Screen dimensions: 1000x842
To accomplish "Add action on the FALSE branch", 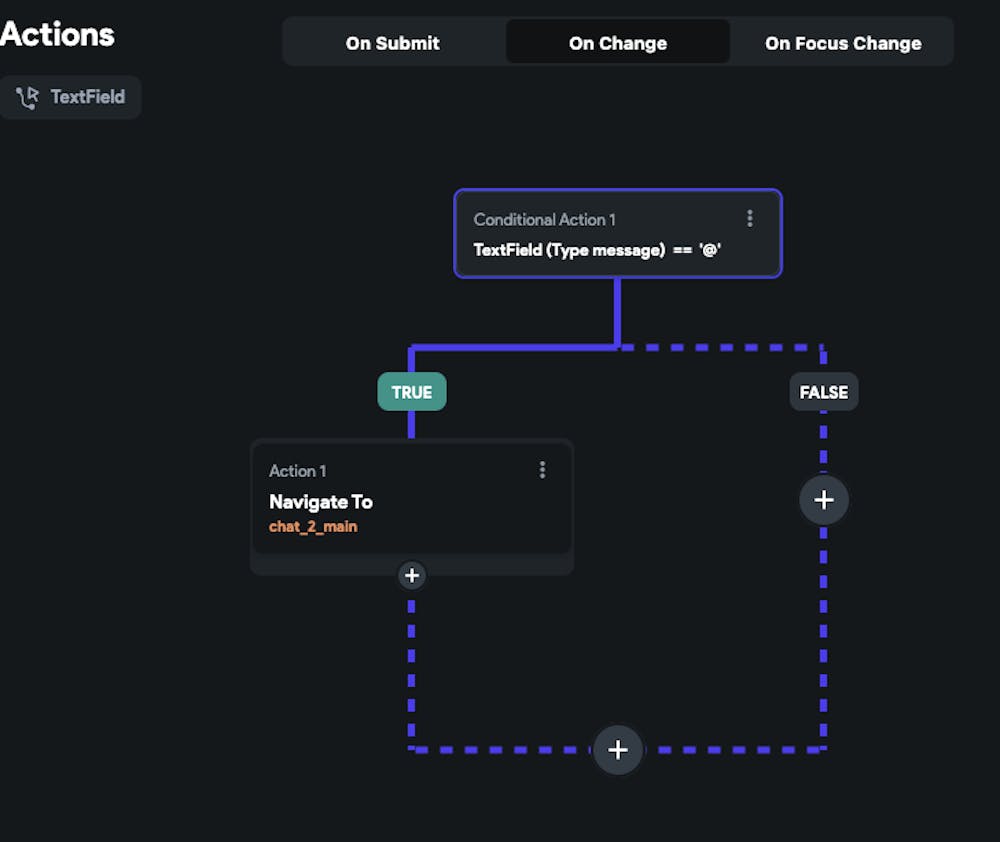I will 823,500.
